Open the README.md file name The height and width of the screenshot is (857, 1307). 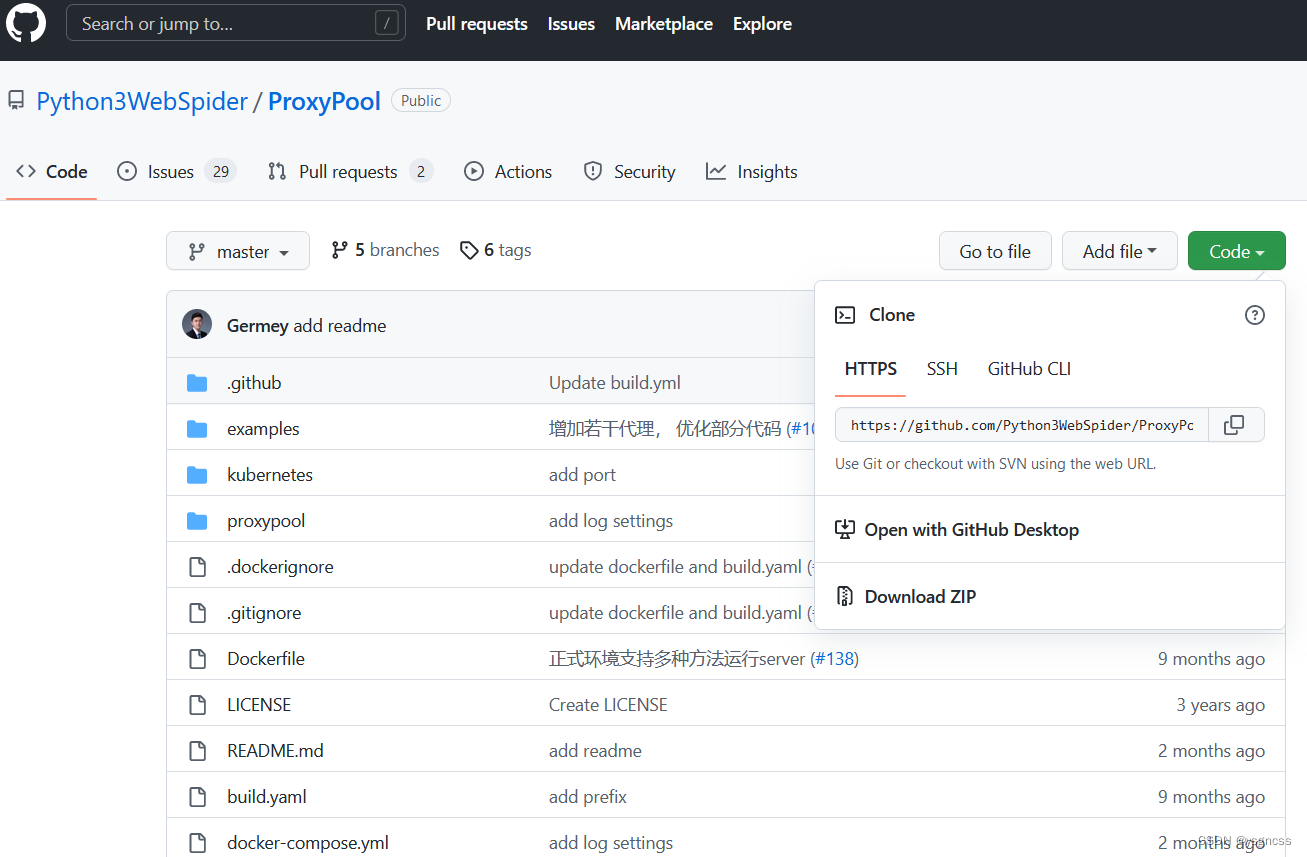(x=275, y=751)
